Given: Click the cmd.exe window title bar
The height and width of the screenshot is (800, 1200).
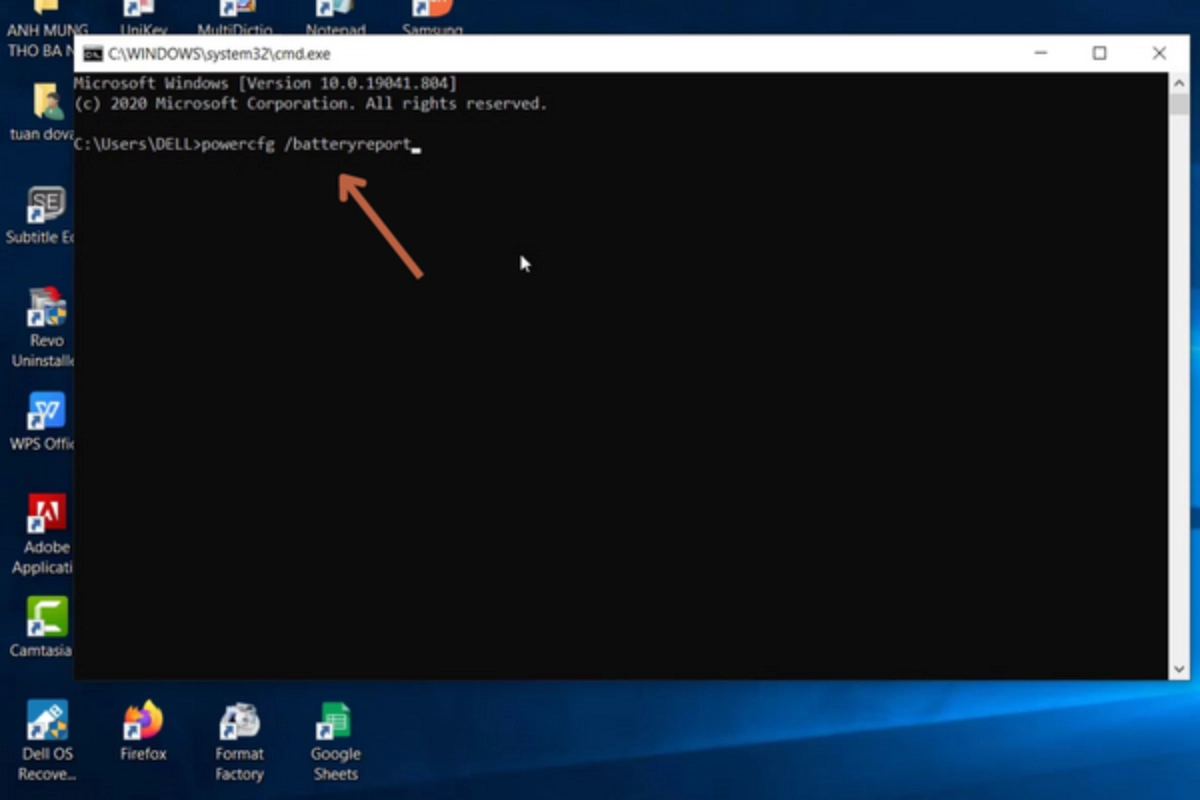Looking at the screenshot, I should pos(600,54).
